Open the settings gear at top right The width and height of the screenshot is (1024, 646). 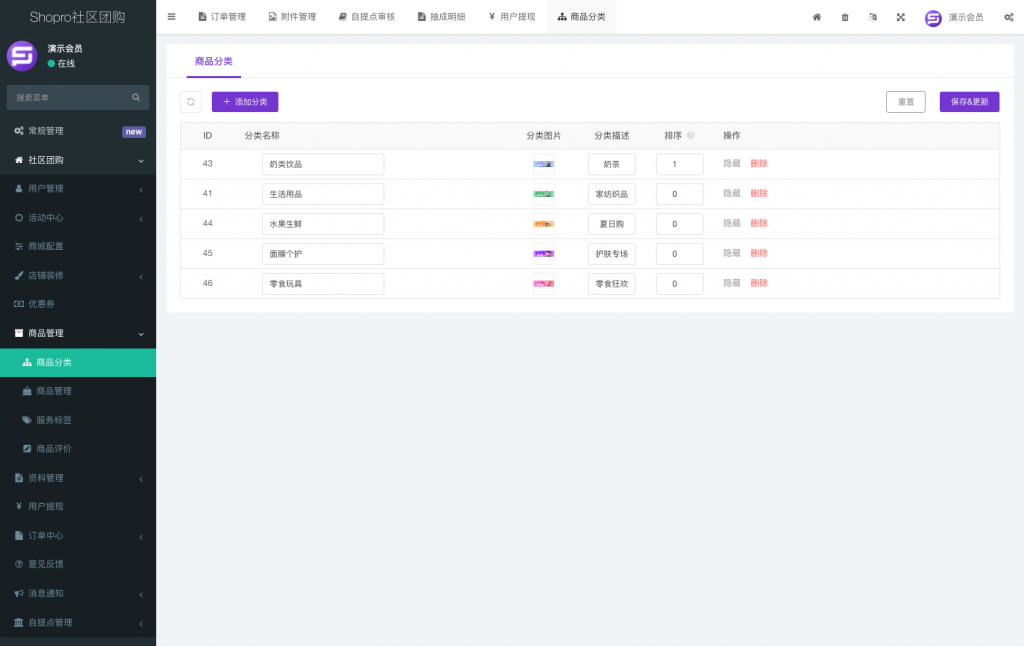click(1010, 17)
